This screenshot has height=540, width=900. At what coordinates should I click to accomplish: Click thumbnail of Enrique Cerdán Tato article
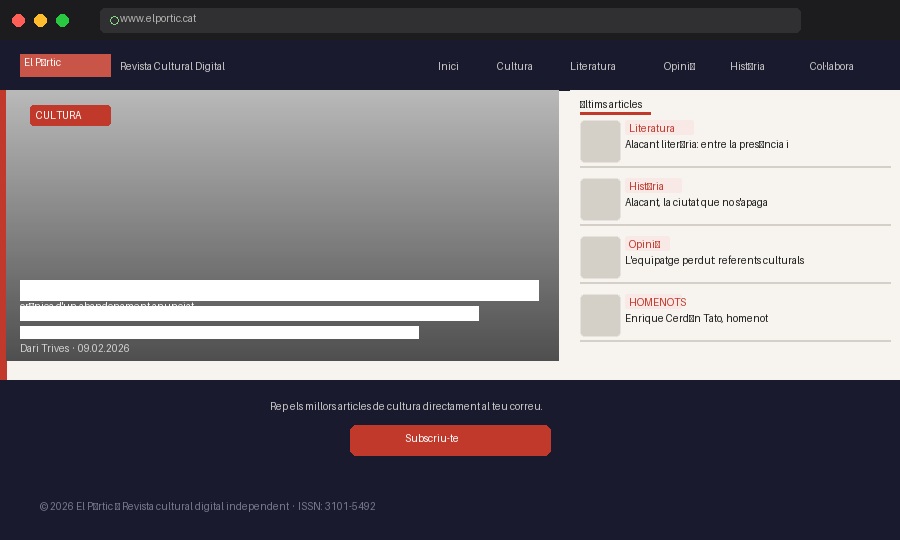[600, 315]
